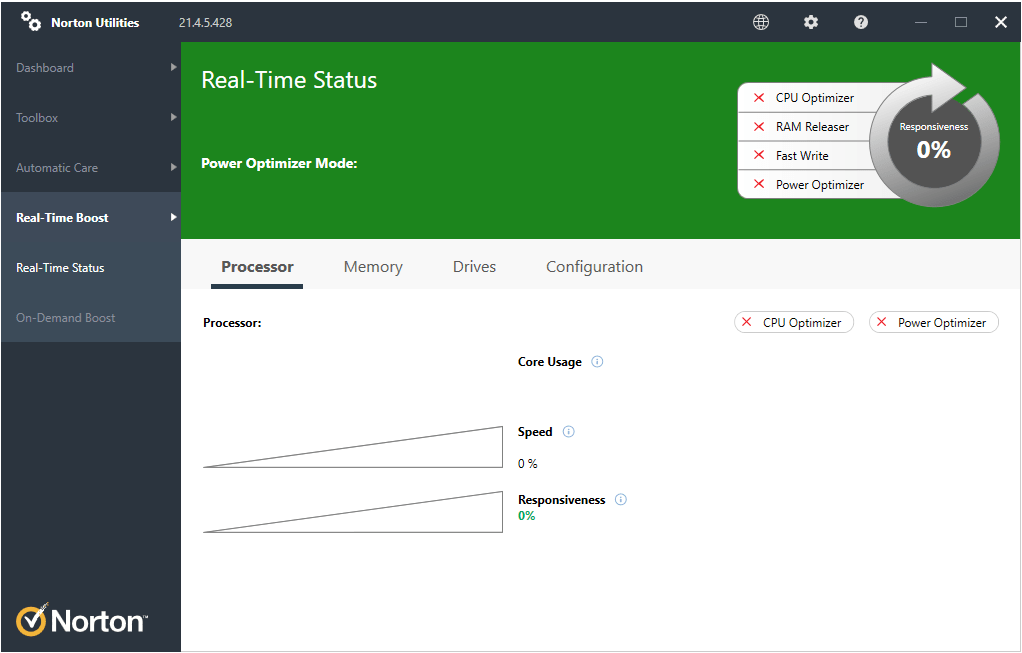Click the version number 21.4.5.428
Screen dimensions: 1022x653
[205, 23]
